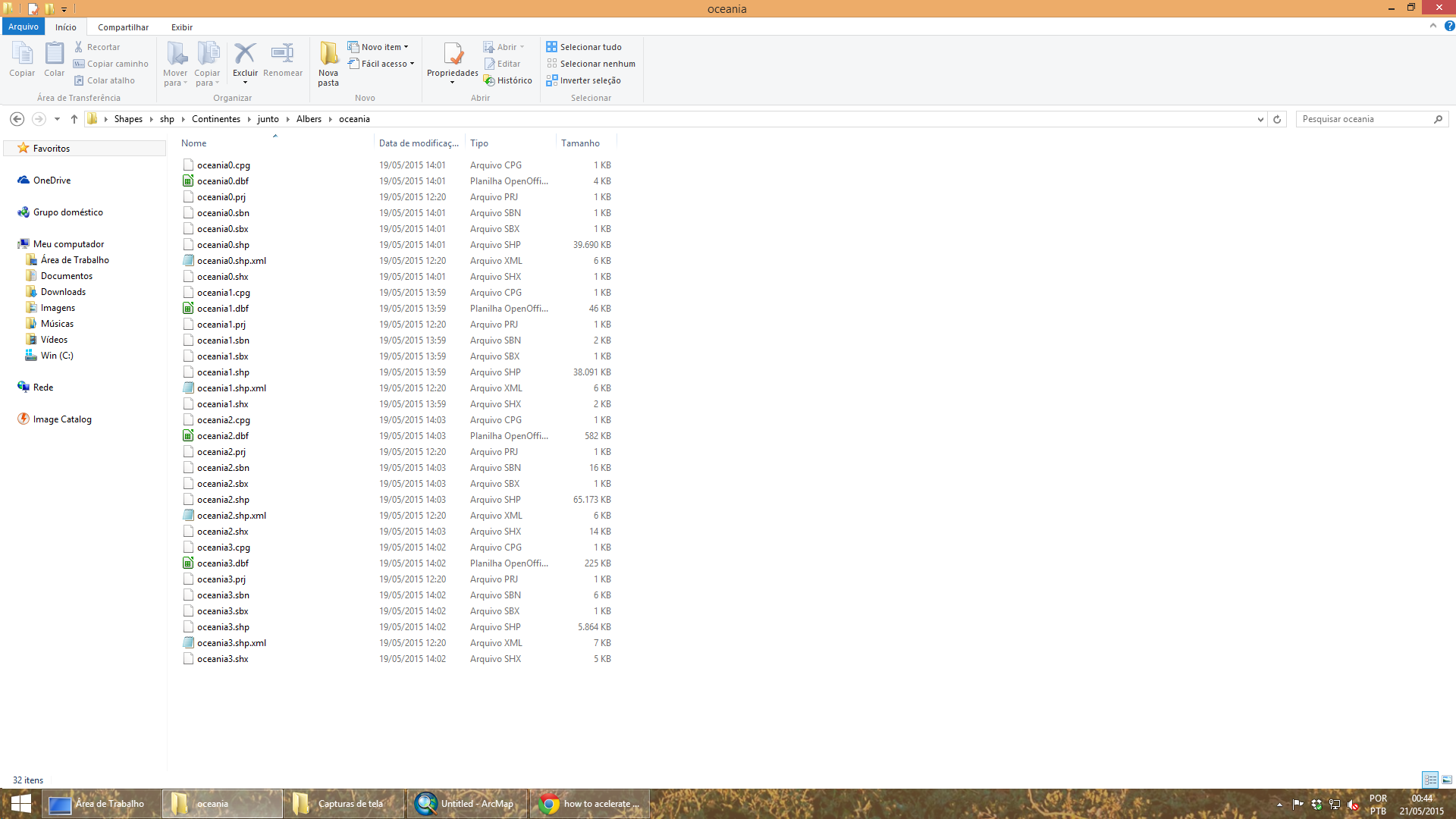Switch to Chrome taskbar window

pyautogui.click(x=589, y=804)
